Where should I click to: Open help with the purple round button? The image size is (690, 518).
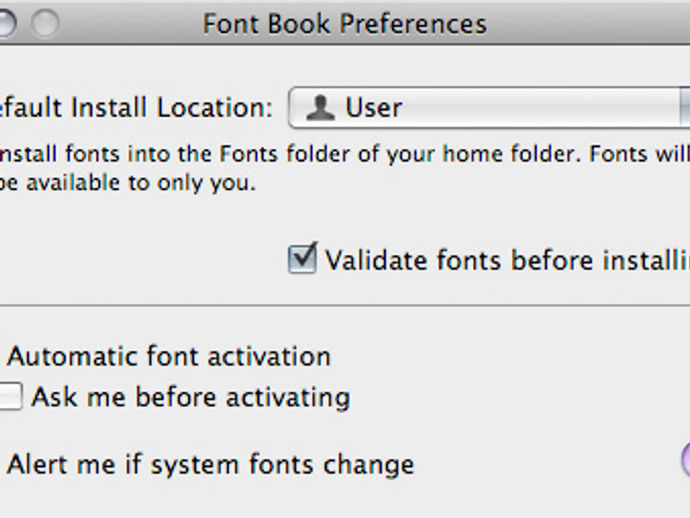pos(686,459)
